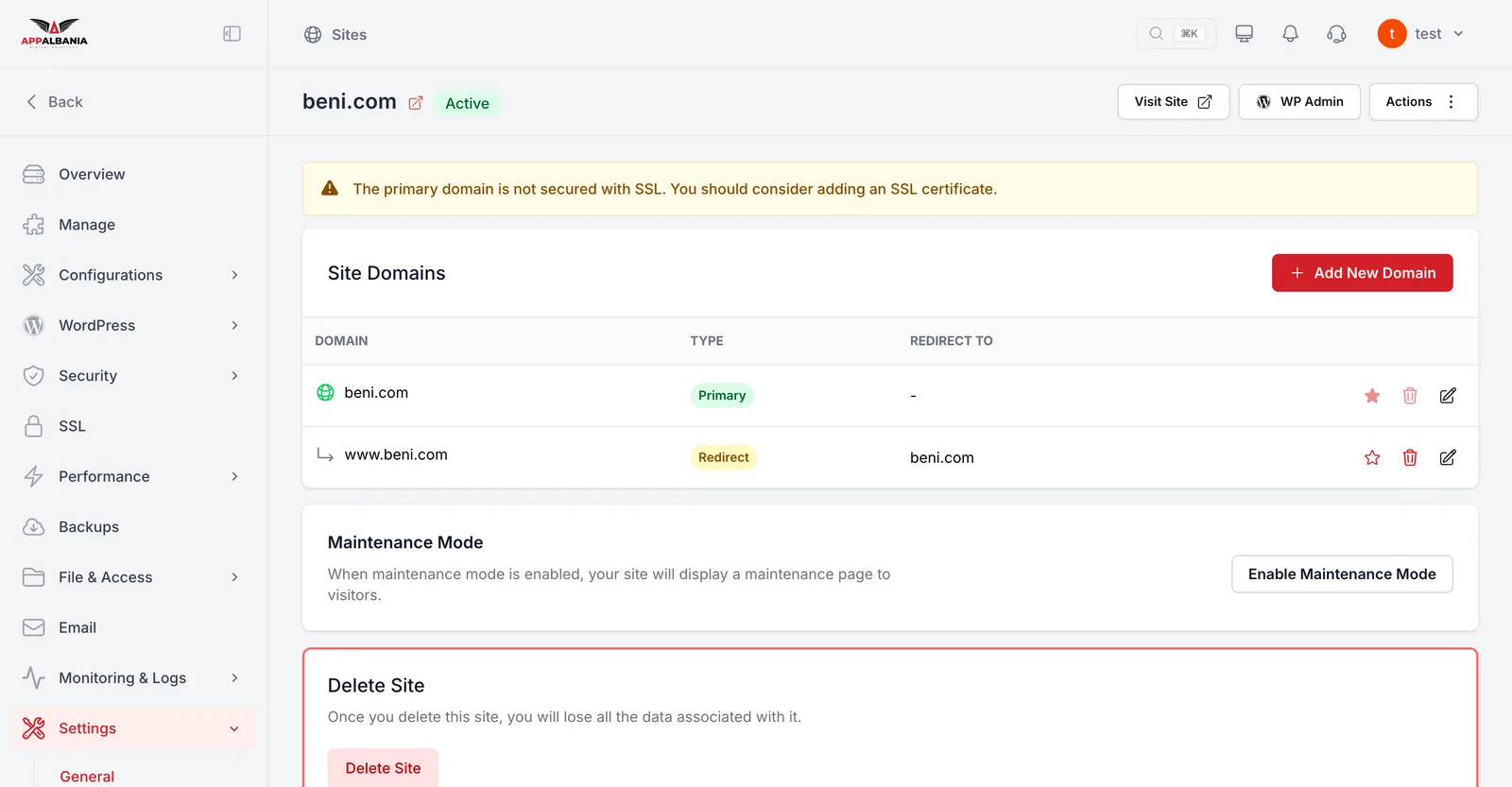
Task: Click the Delete Site button
Action: click(x=383, y=768)
